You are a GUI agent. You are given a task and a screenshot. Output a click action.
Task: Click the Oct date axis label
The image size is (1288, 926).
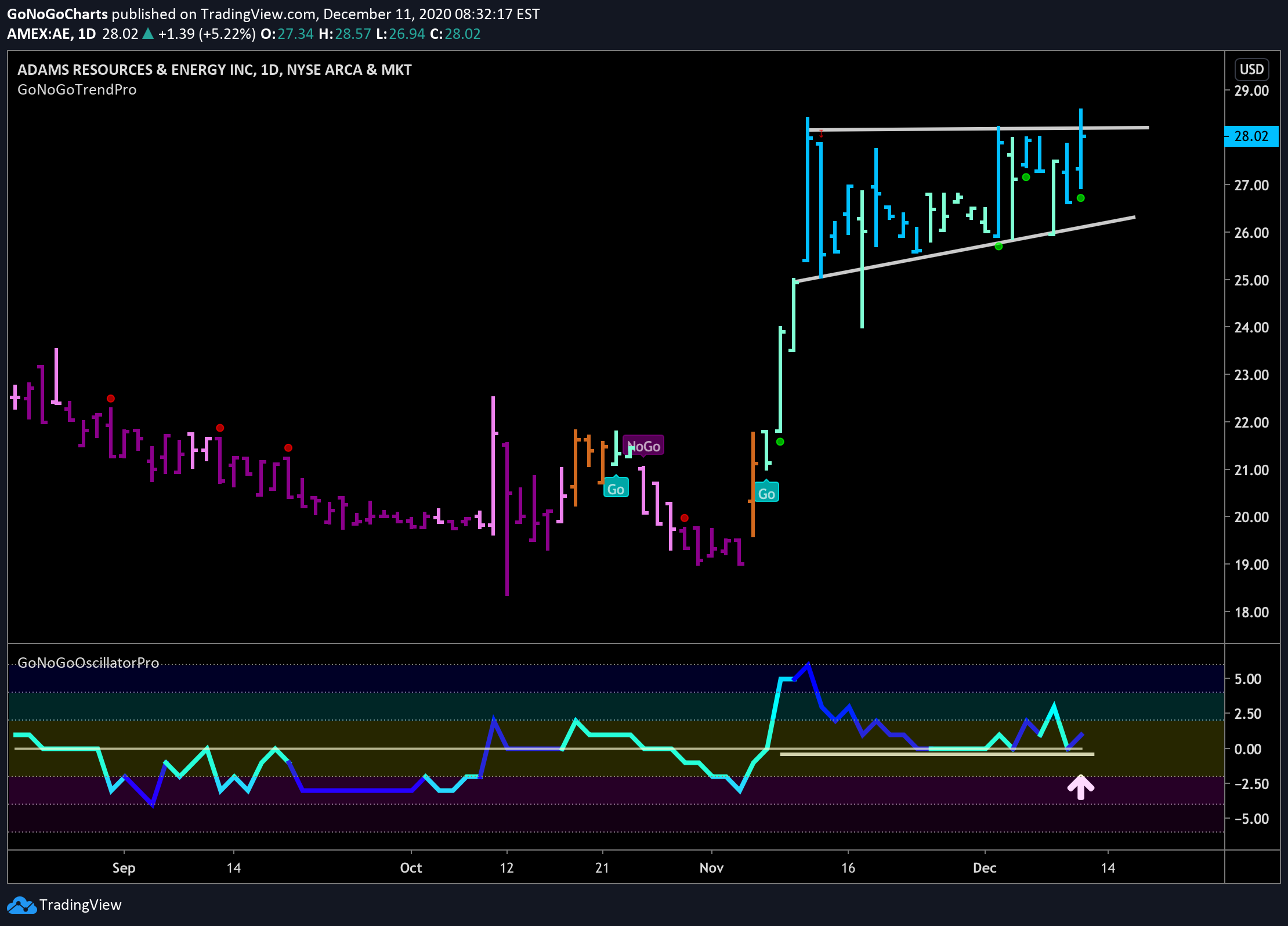[411, 868]
